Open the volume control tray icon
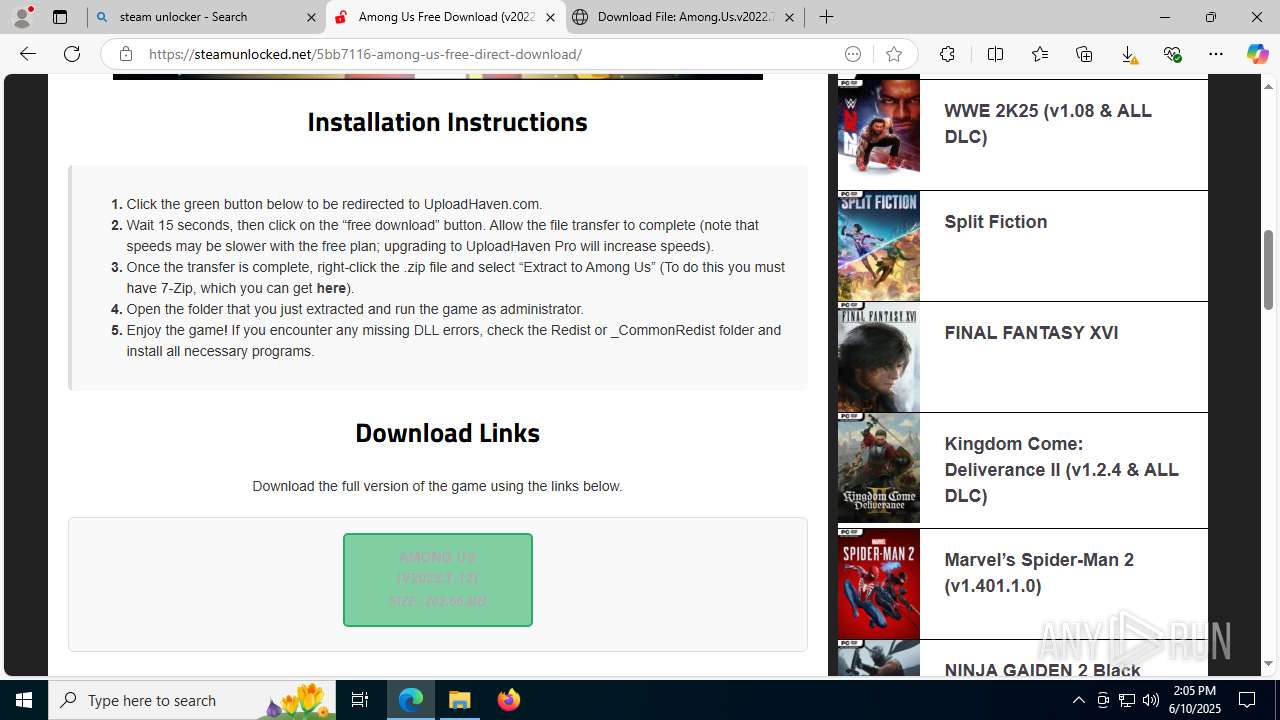The height and width of the screenshot is (720, 1280). pyautogui.click(x=1150, y=700)
